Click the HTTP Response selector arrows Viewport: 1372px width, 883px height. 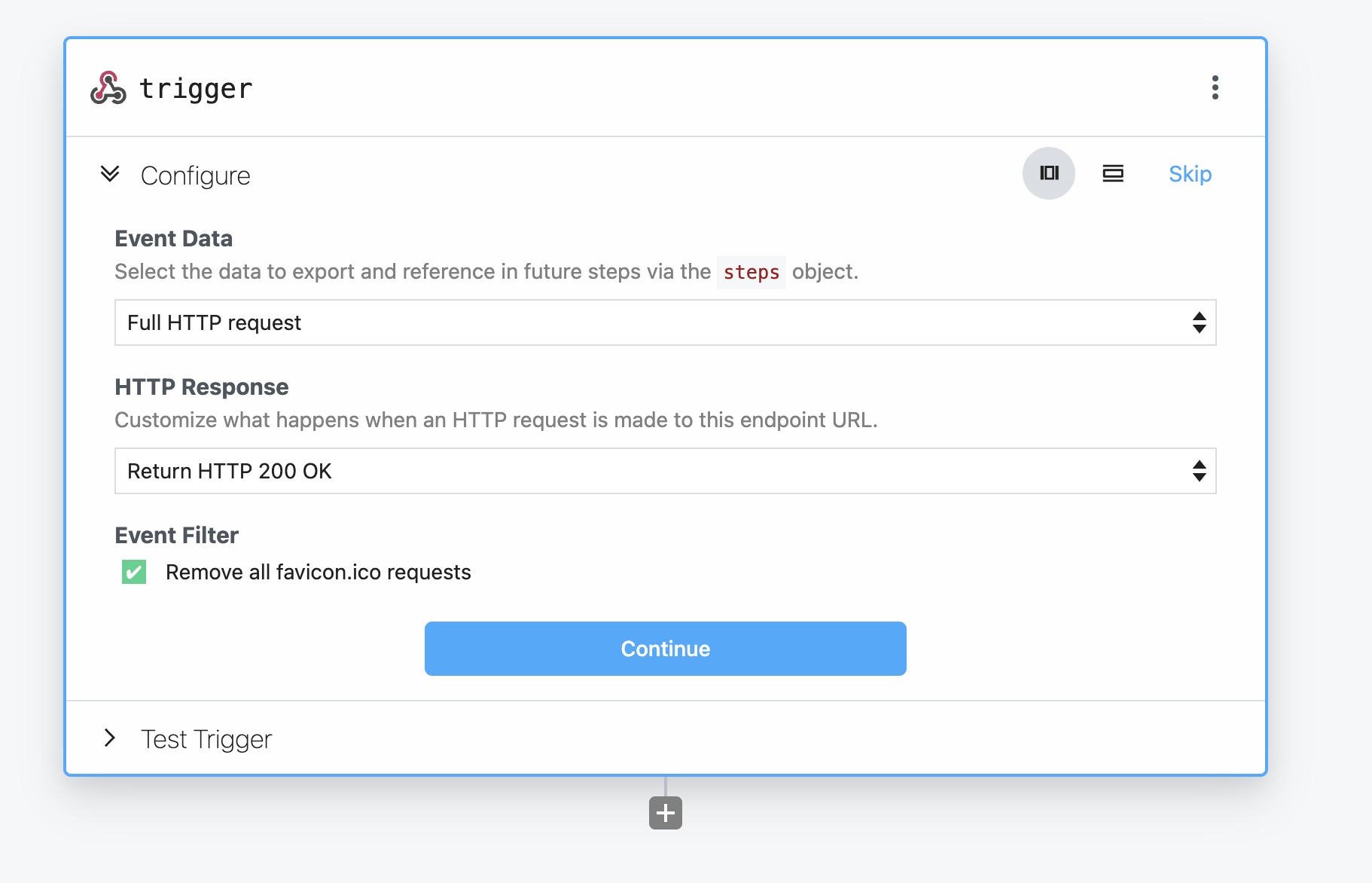coord(1199,471)
